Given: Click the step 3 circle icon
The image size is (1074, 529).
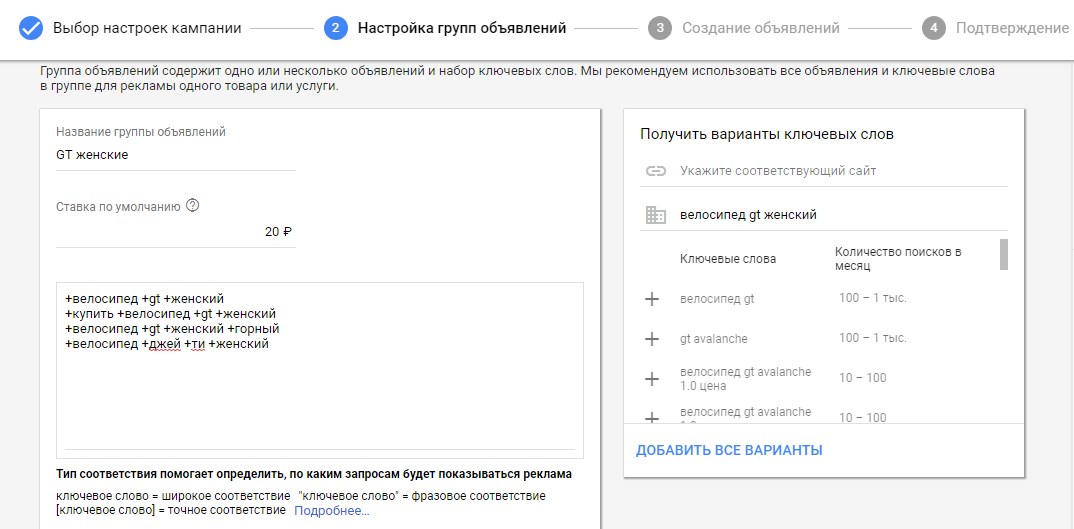Looking at the screenshot, I should tap(660, 28).
